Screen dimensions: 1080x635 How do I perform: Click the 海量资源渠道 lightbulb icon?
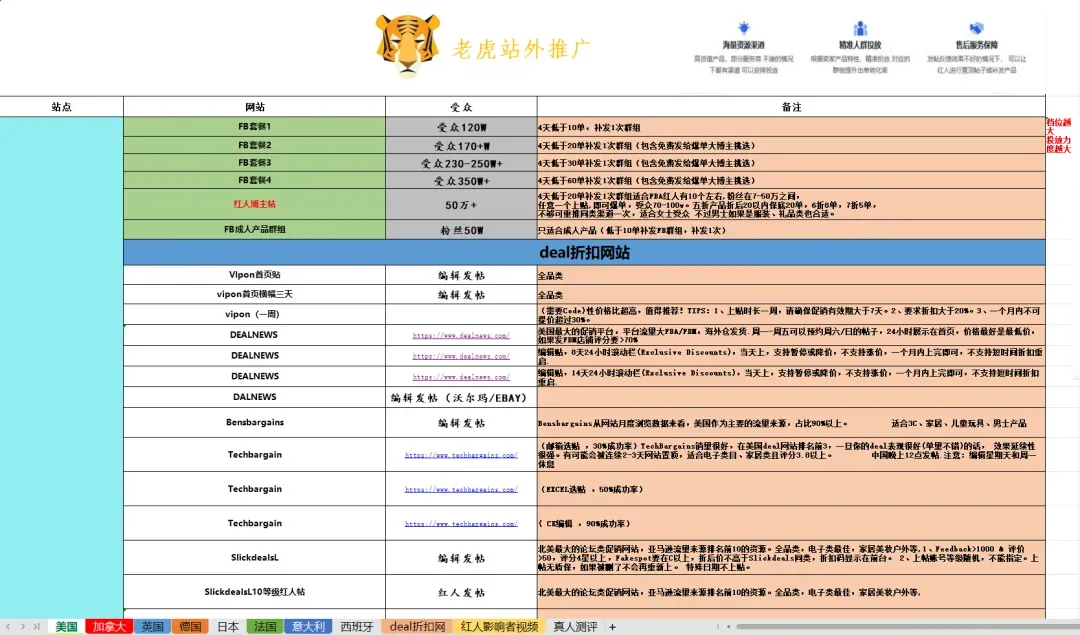pos(744,28)
